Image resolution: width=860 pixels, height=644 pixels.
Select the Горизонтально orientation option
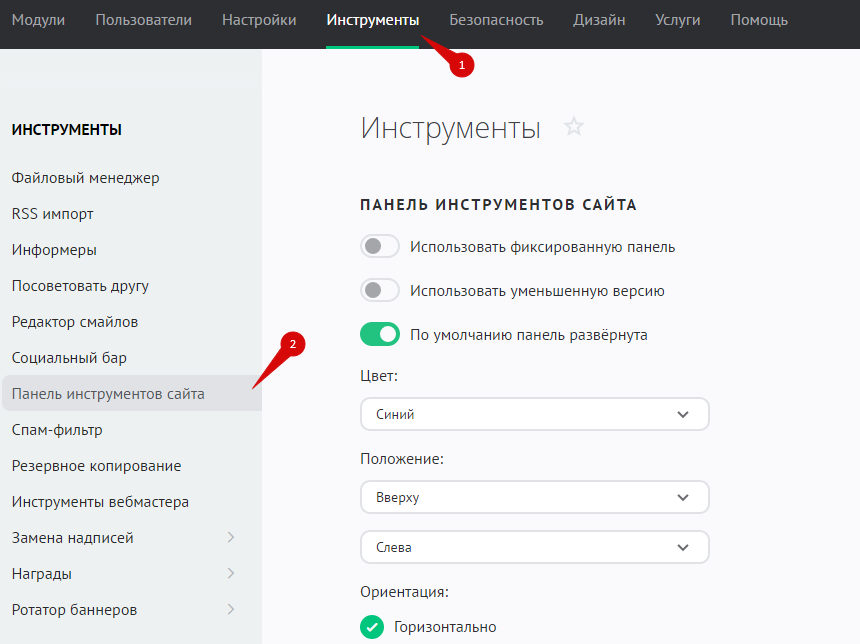372,627
